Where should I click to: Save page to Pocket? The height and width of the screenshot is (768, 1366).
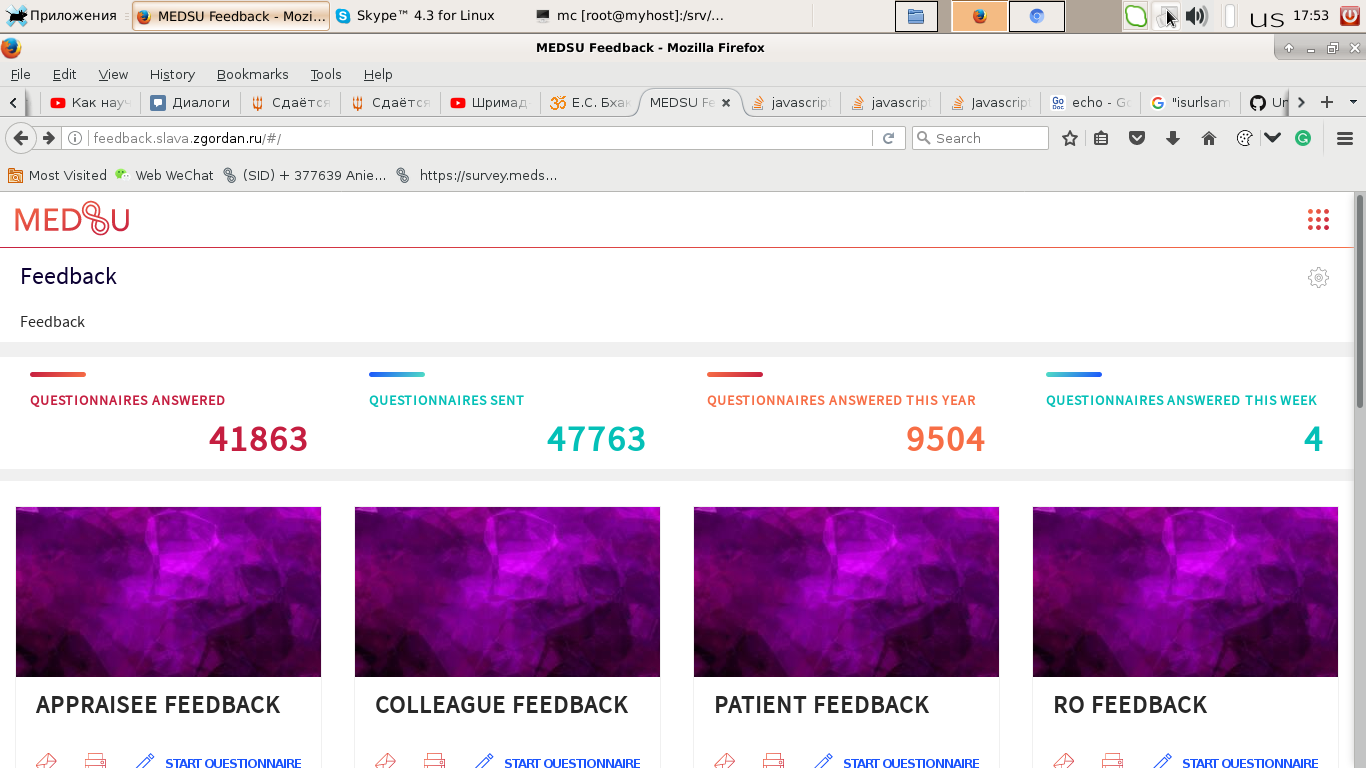point(1137,138)
